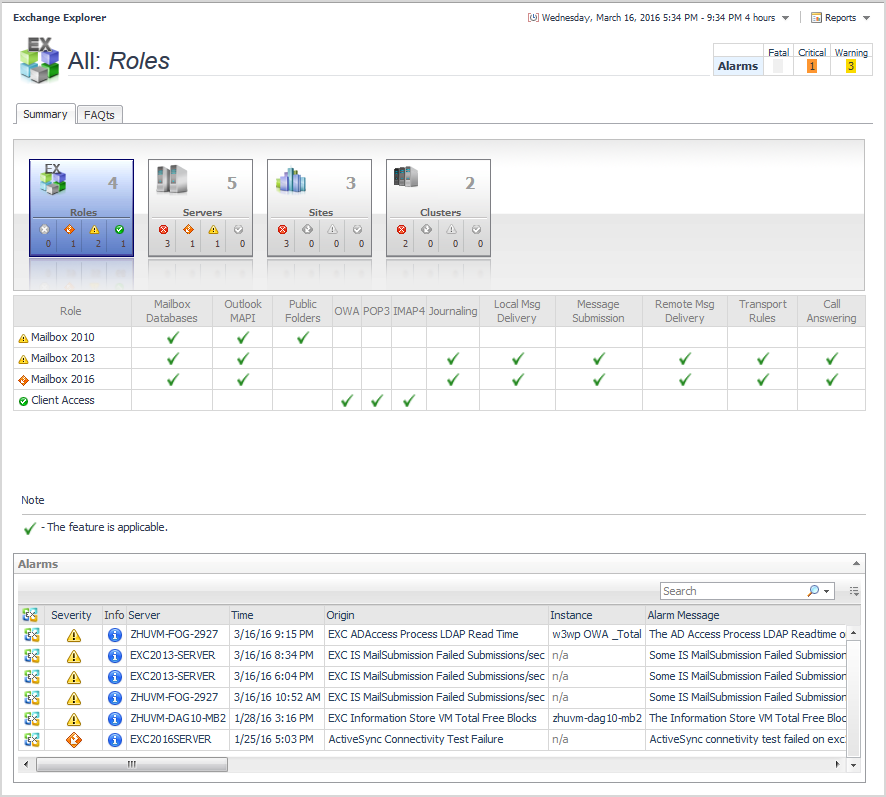Open the time range dropdown
The image size is (886, 797).
pos(785,18)
